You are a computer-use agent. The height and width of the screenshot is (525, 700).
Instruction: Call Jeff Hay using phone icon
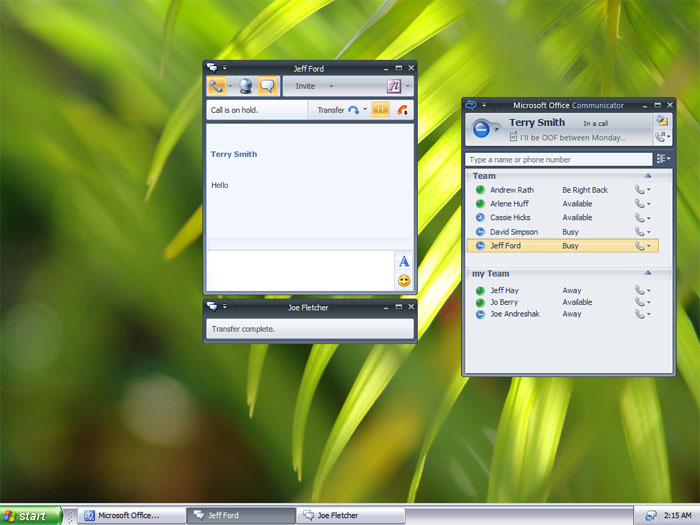[639, 290]
